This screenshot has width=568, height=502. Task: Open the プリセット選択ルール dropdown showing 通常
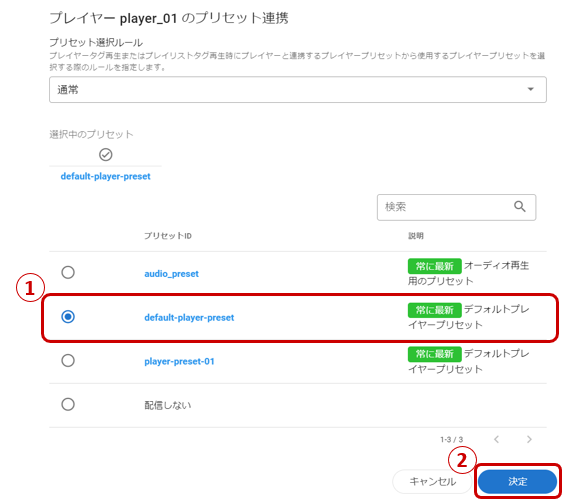(298, 89)
